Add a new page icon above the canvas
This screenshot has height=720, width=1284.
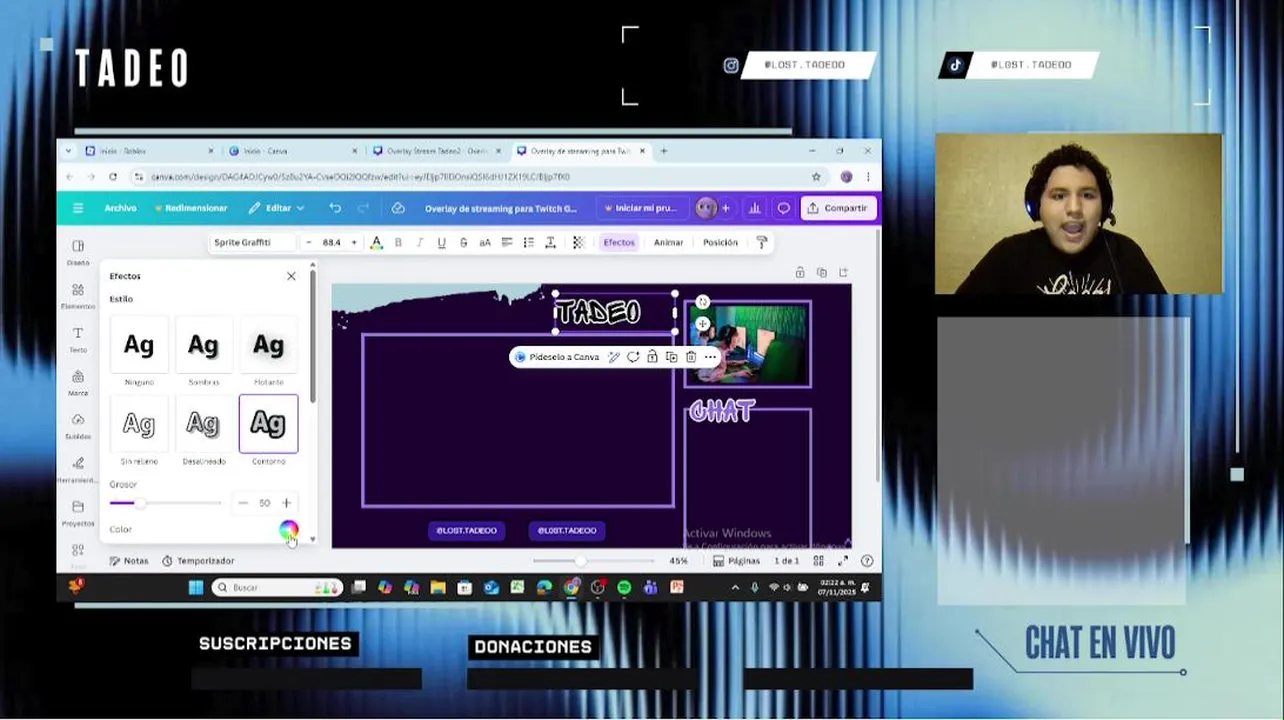pyautogui.click(x=844, y=272)
